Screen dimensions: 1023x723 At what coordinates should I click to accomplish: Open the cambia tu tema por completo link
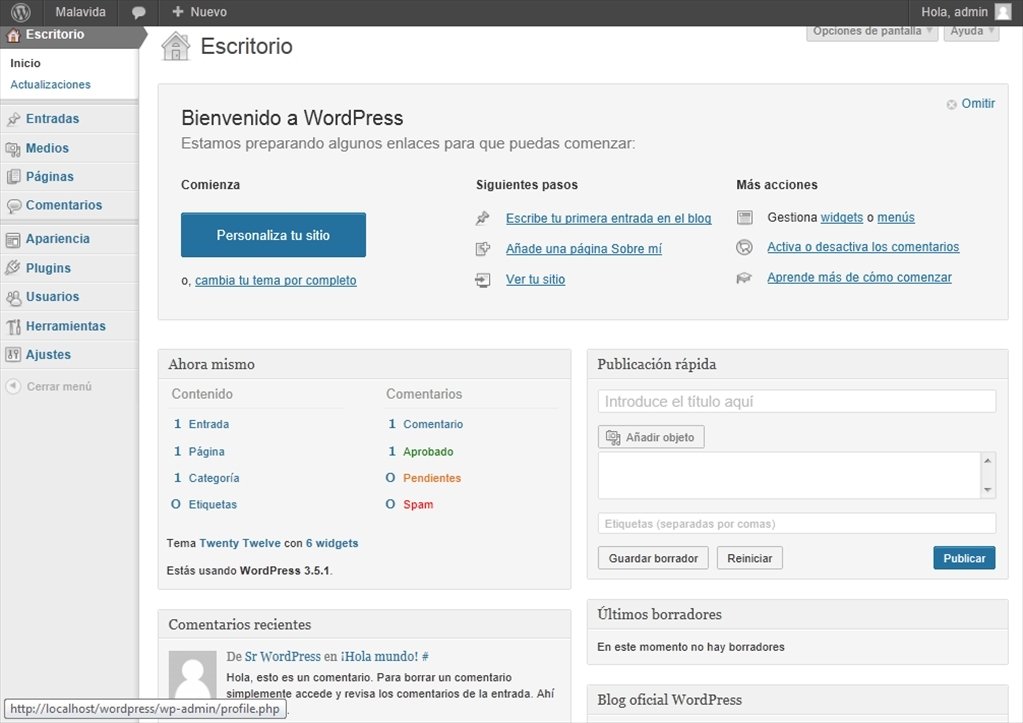coord(275,281)
